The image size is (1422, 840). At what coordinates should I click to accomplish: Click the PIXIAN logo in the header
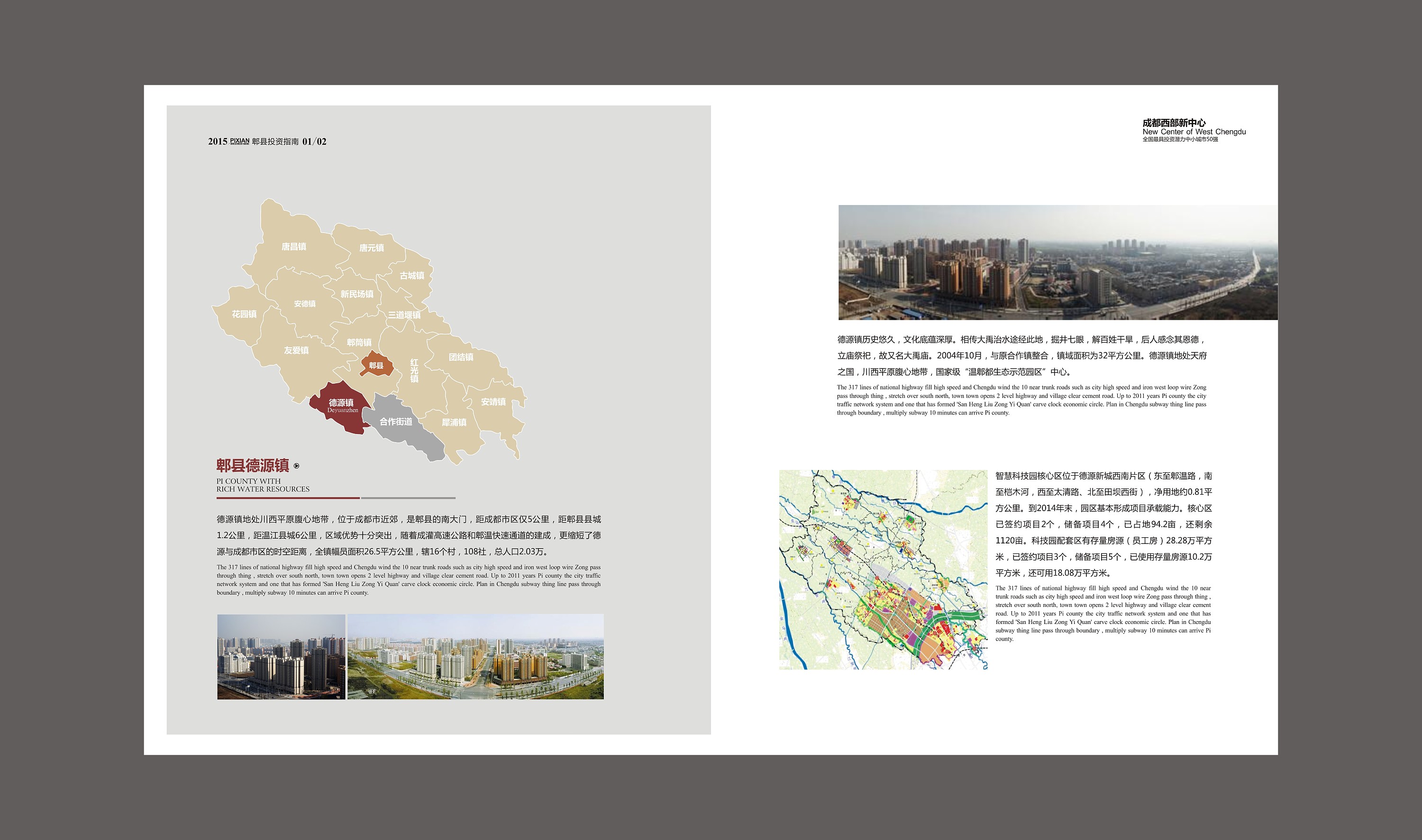(239, 141)
